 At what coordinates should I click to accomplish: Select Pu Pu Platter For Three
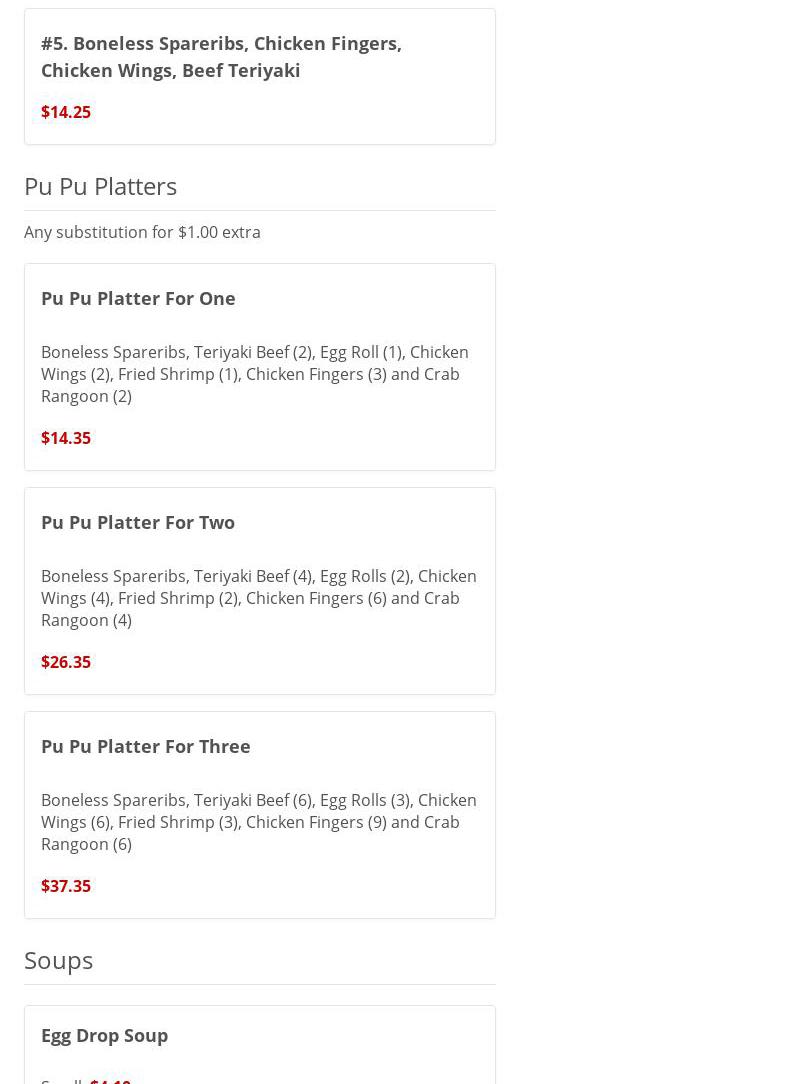pos(146,746)
